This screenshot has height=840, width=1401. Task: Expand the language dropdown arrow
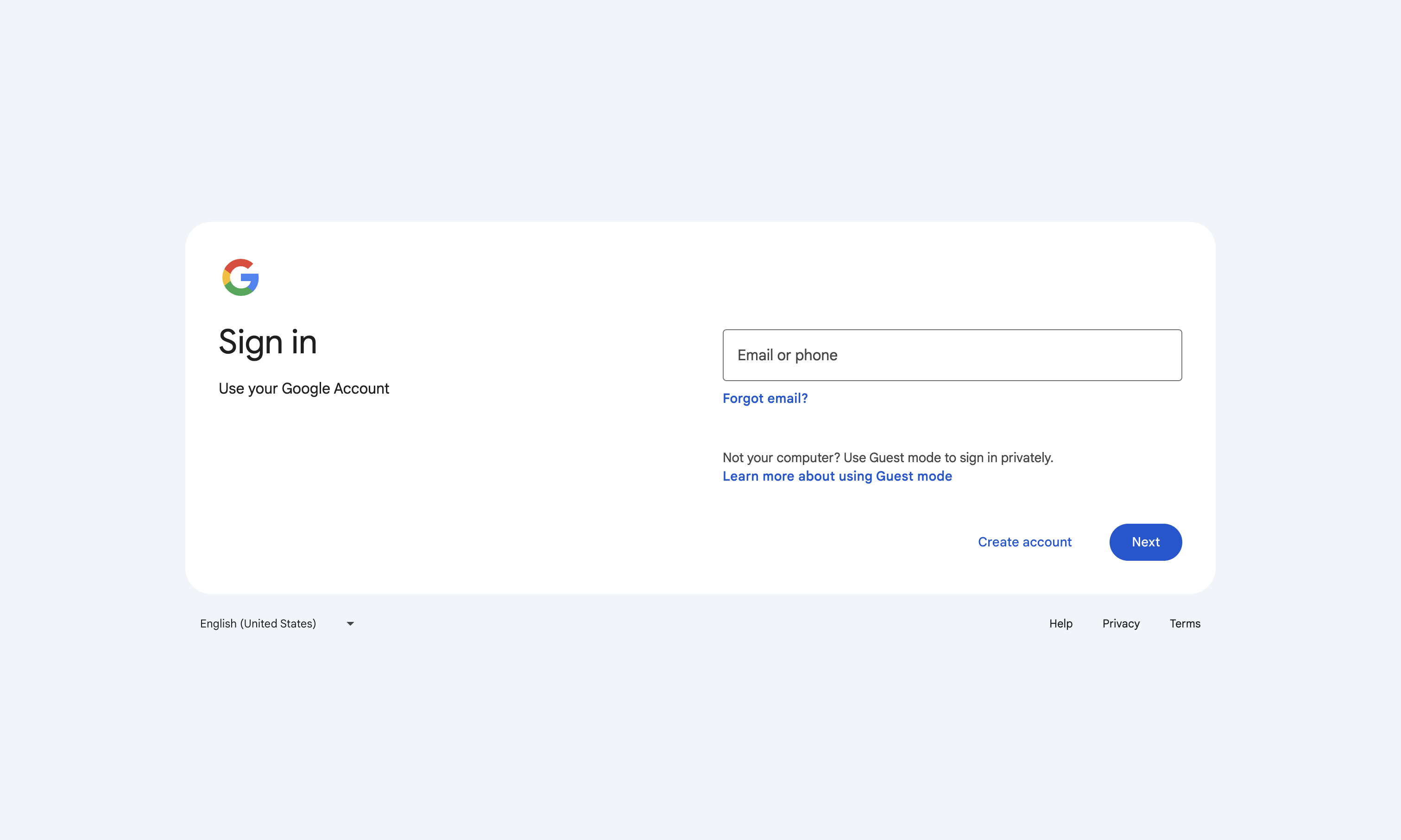click(x=350, y=624)
